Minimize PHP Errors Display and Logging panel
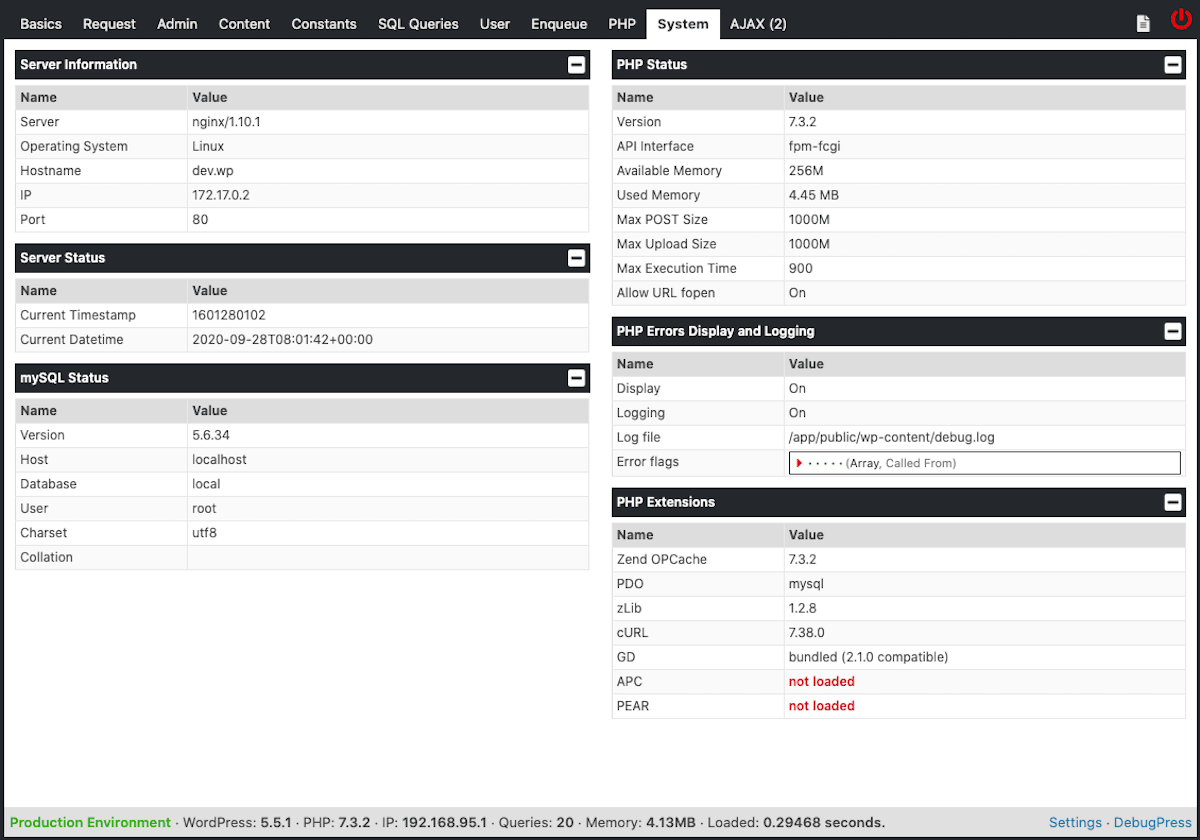This screenshot has height=840, width=1200. click(x=1173, y=331)
